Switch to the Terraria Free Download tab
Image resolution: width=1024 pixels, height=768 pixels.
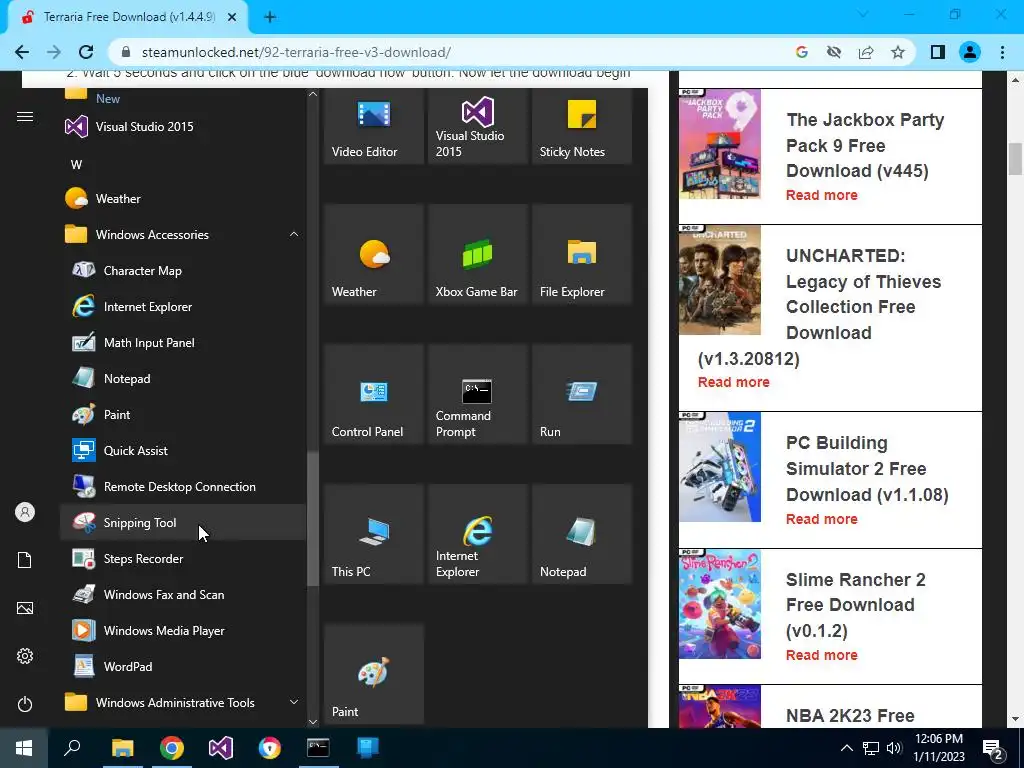pos(129,17)
